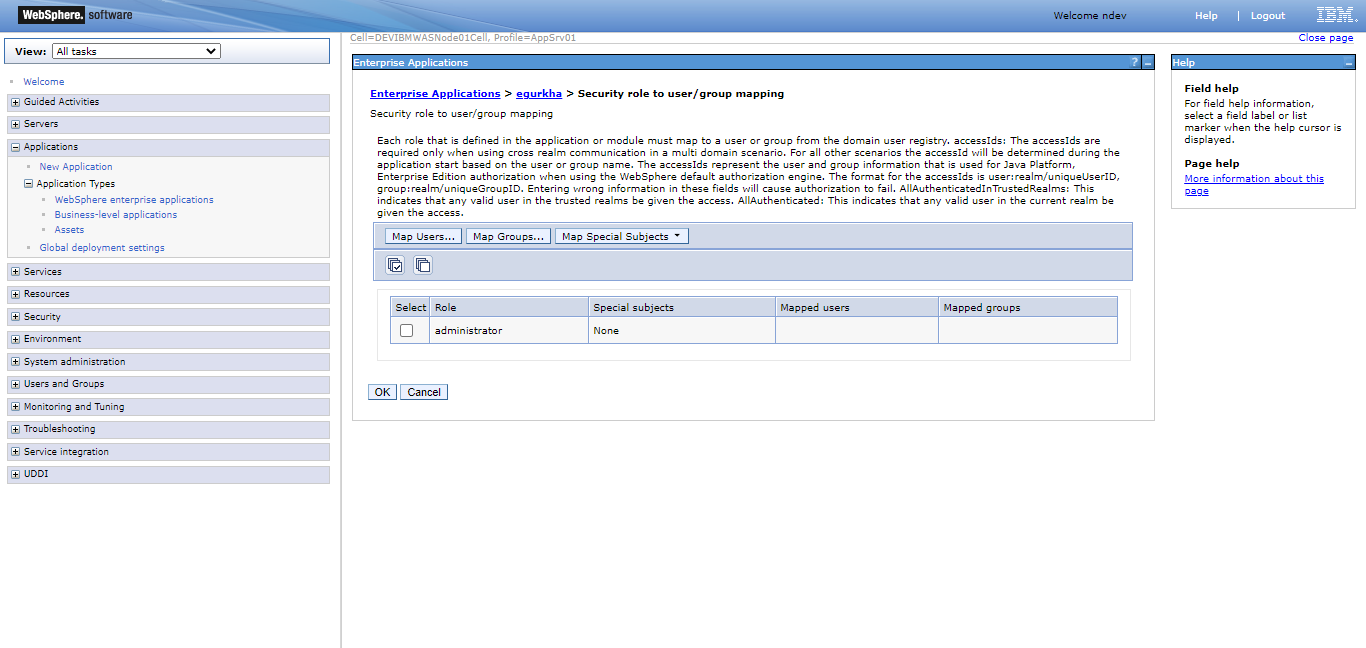Open Global deployment settings link

click(x=102, y=248)
